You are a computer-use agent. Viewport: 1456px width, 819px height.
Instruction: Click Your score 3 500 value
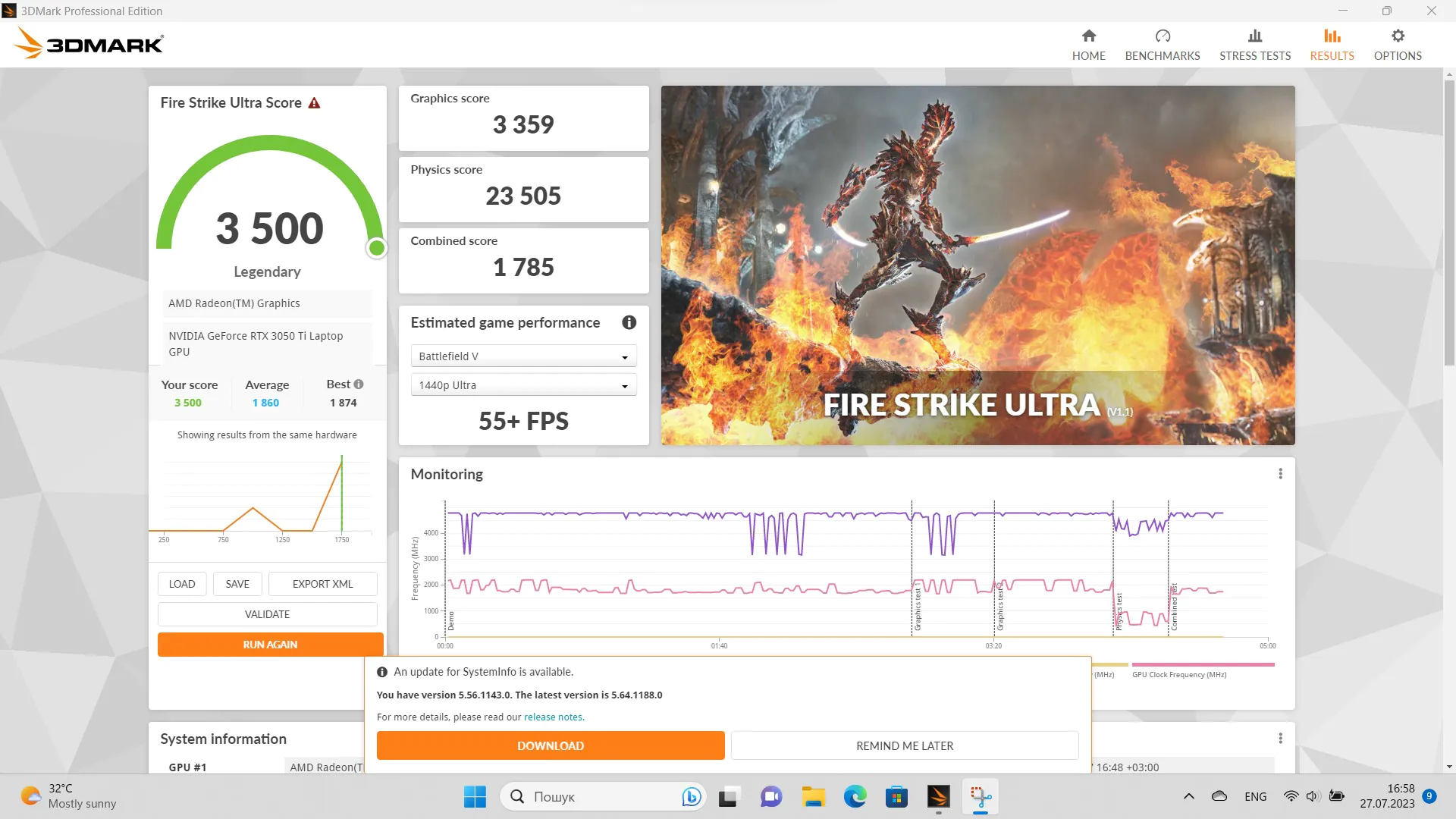click(188, 403)
